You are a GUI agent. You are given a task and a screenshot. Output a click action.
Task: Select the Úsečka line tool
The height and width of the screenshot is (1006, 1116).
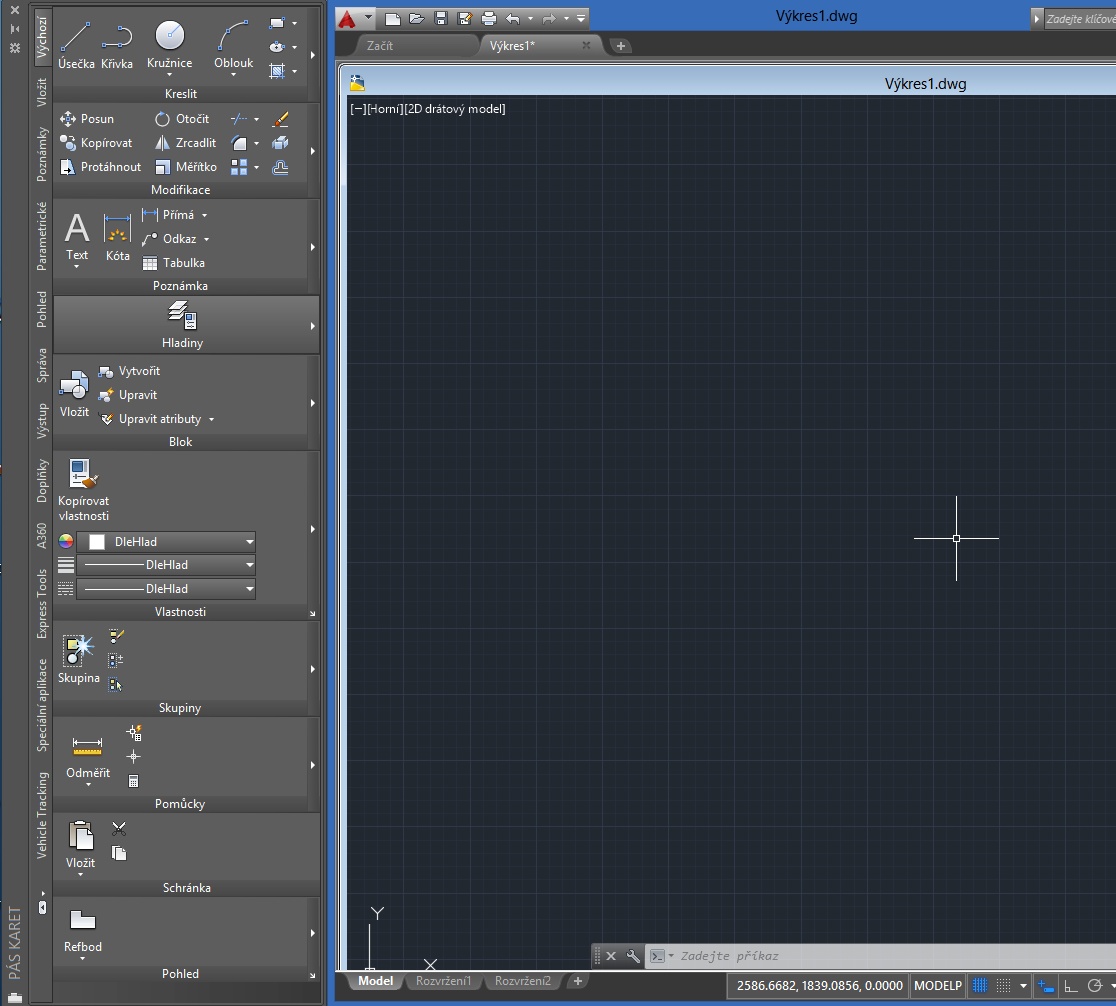pos(76,45)
